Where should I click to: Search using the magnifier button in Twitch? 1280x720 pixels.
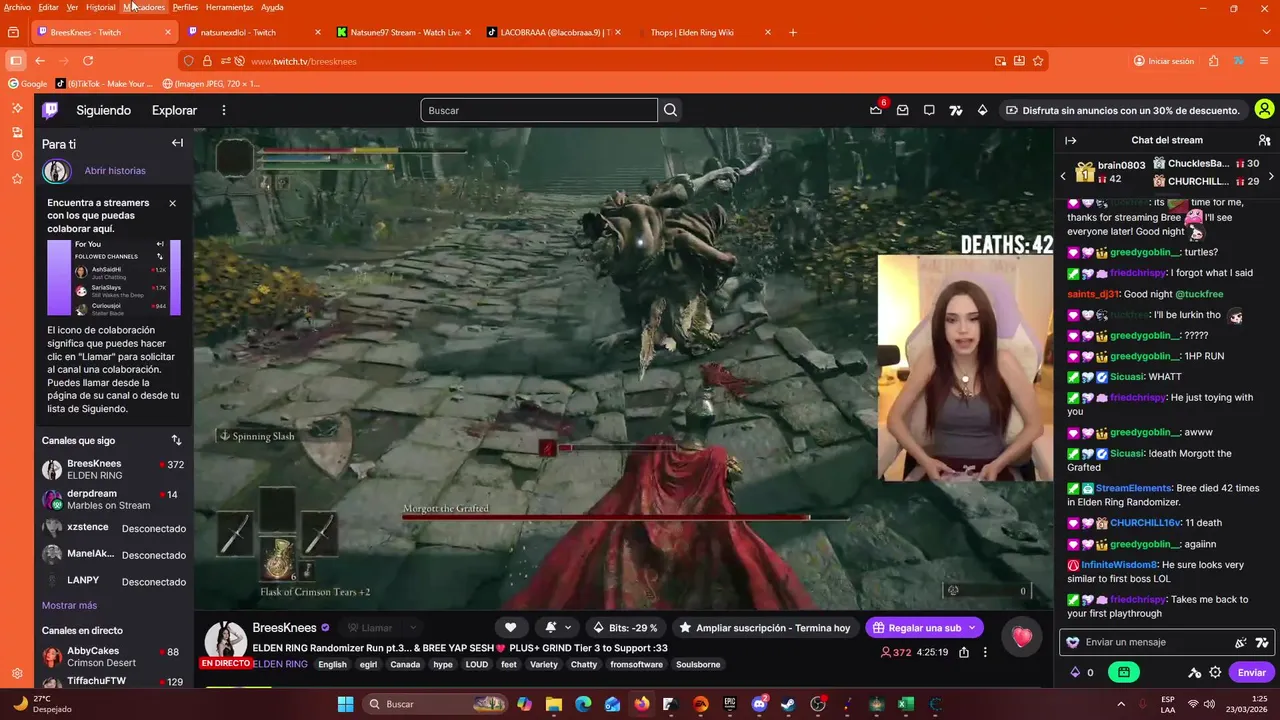pos(671,110)
